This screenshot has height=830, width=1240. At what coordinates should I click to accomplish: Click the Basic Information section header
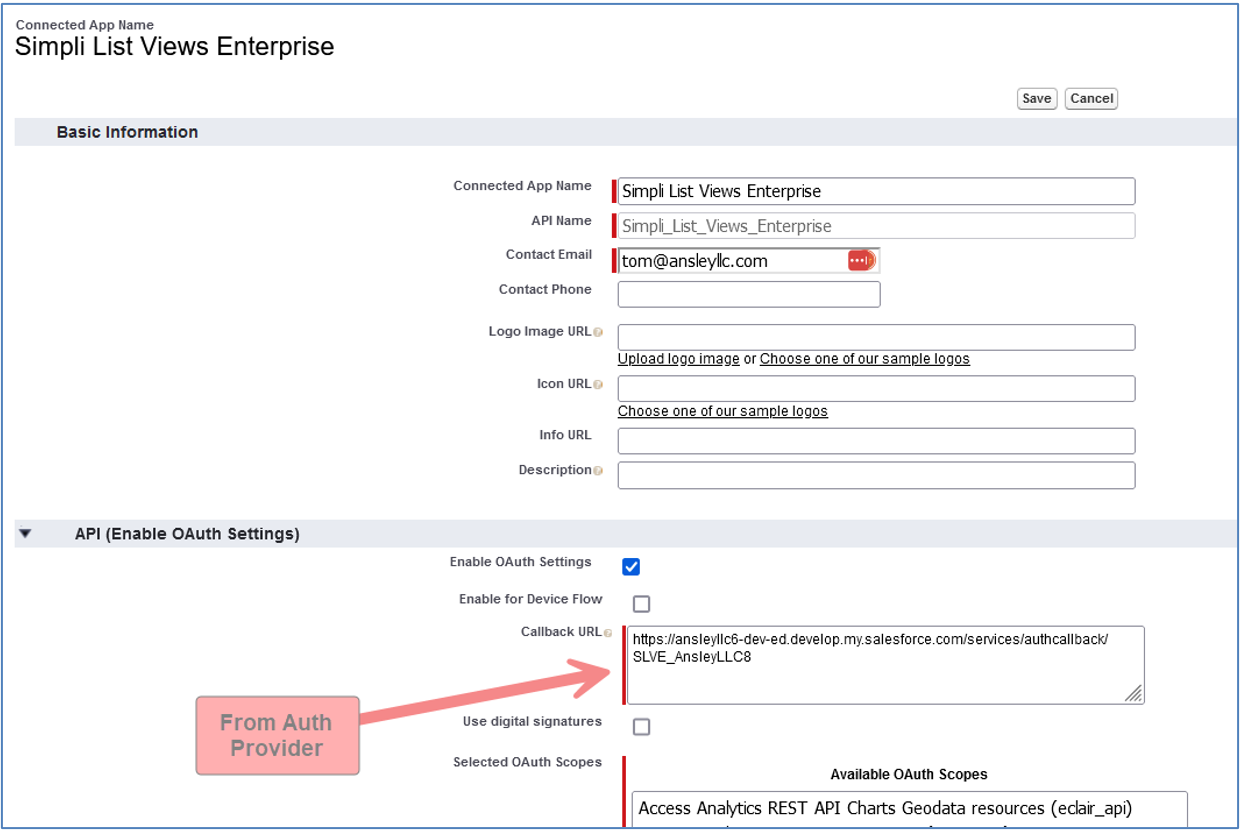click(x=127, y=132)
